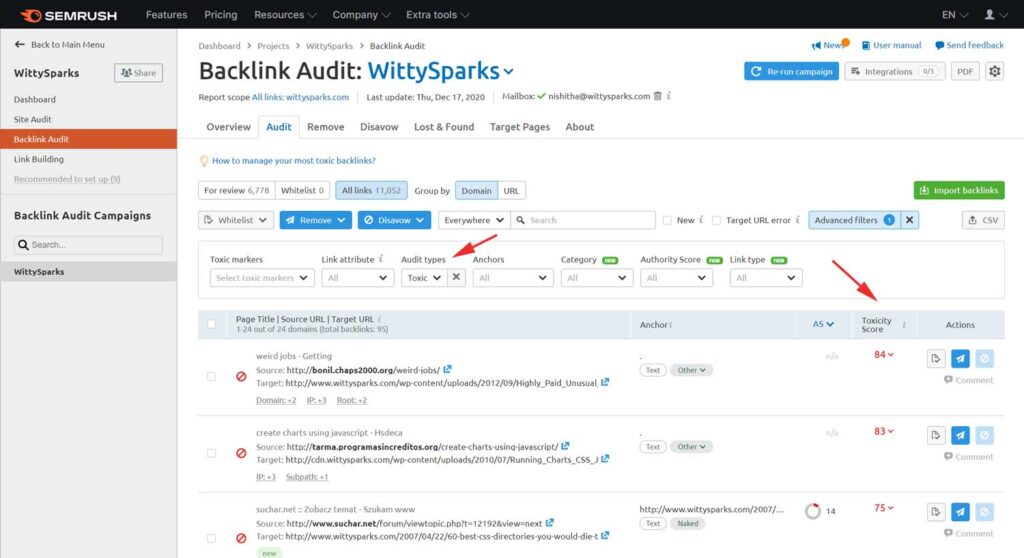Click info icon next to Link attribute

click(381, 259)
